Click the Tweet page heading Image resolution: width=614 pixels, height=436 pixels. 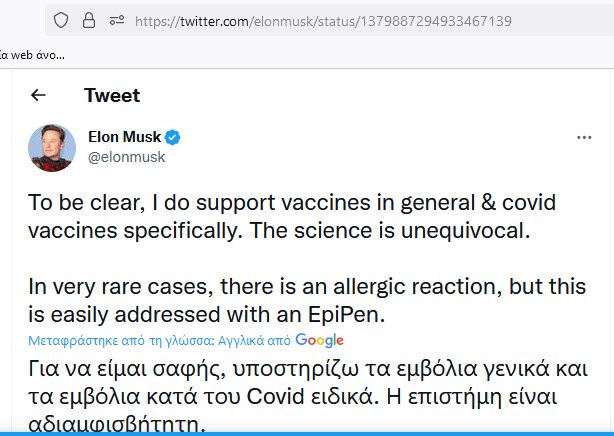(x=112, y=95)
